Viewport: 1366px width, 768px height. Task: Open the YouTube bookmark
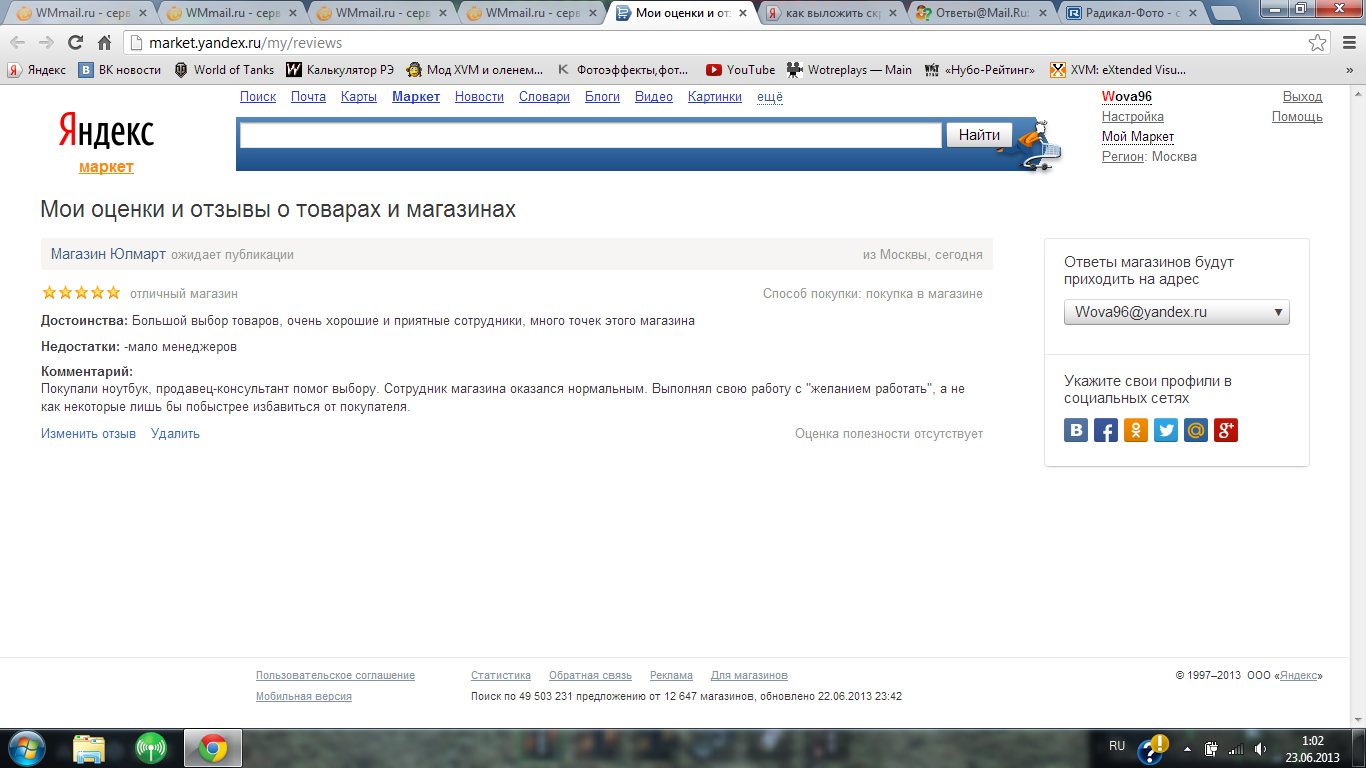tap(740, 70)
